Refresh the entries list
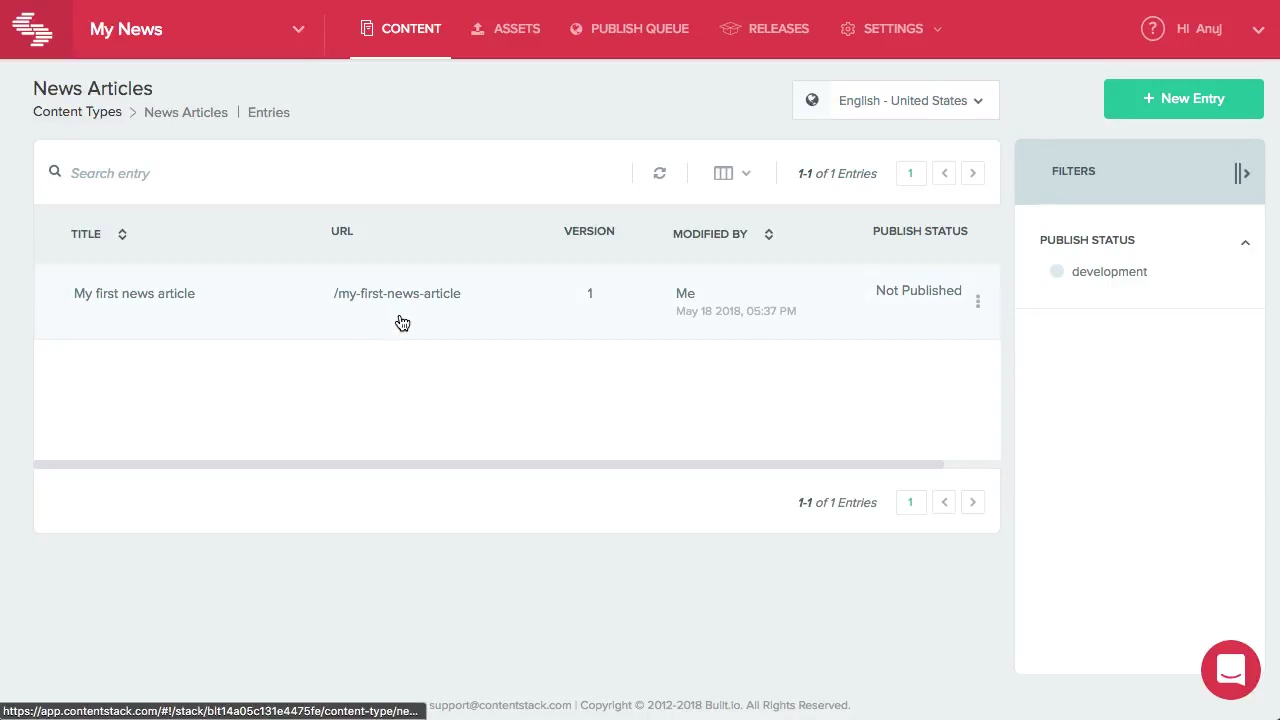The height and width of the screenshot is (720, 1280). (659, 173)
